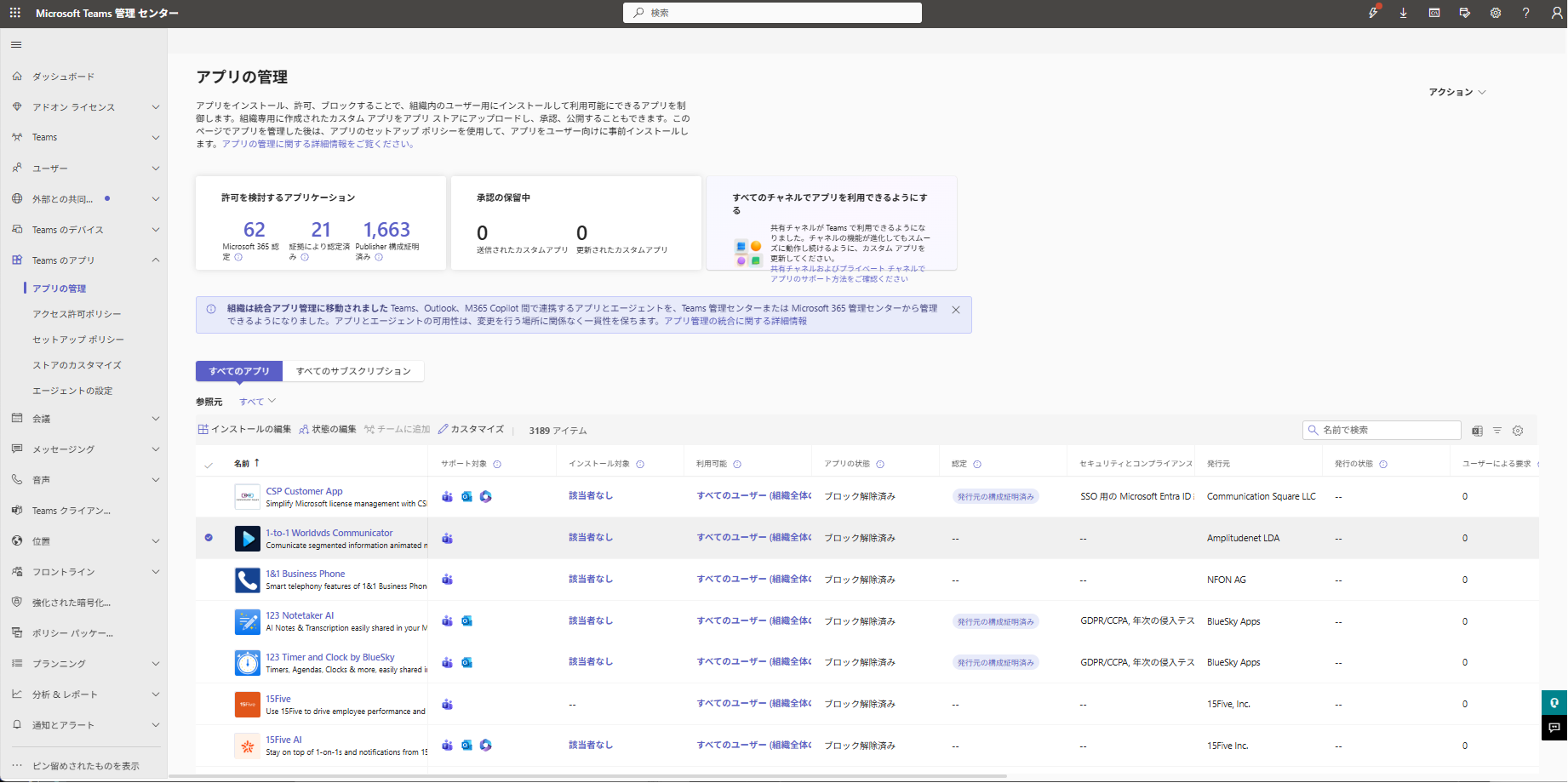The image size is (1568, 783).
Task: Expand the 音声 nav section
Action: coord(156,480)
